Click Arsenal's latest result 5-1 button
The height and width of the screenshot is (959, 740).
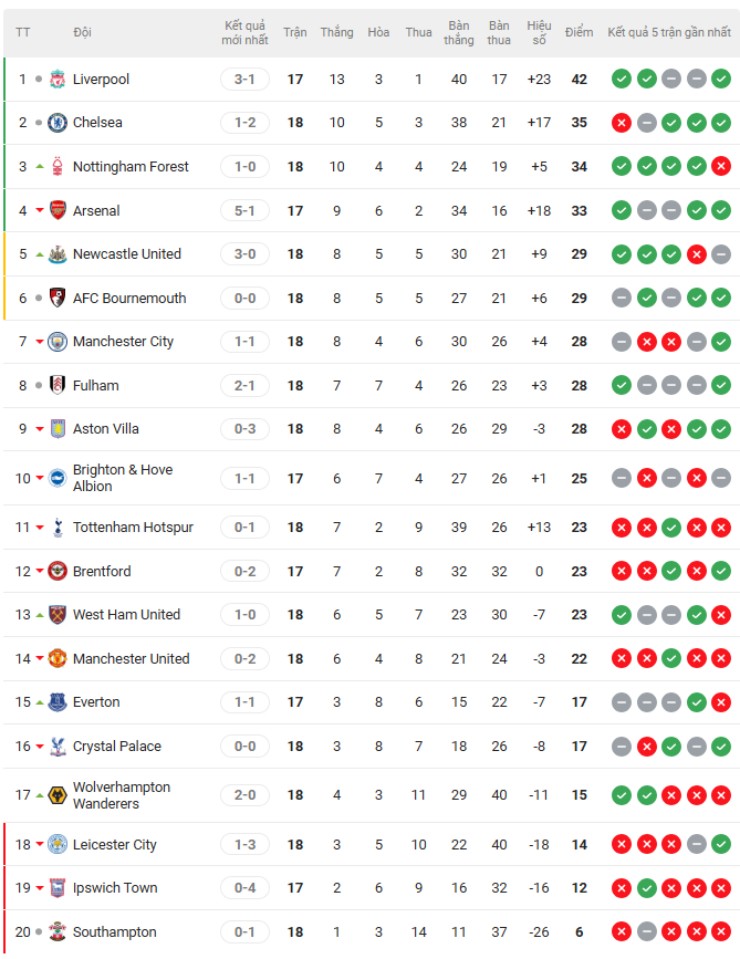245,210
